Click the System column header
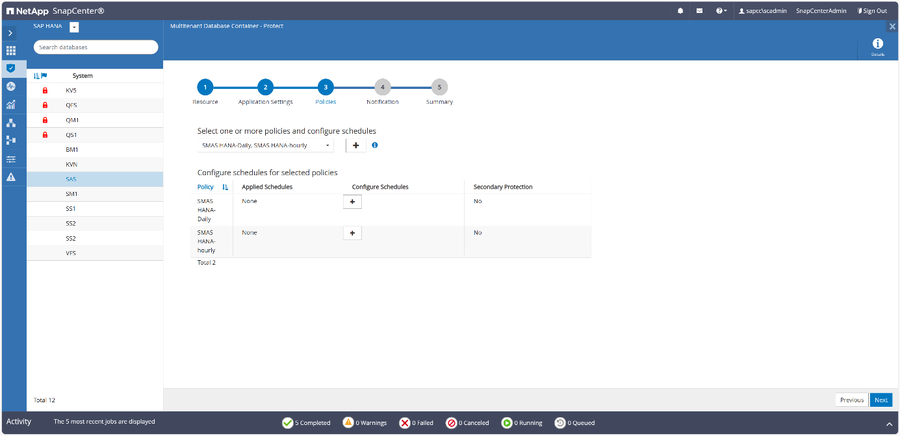Viewport: 900px width, 436px height. point(83,76)
